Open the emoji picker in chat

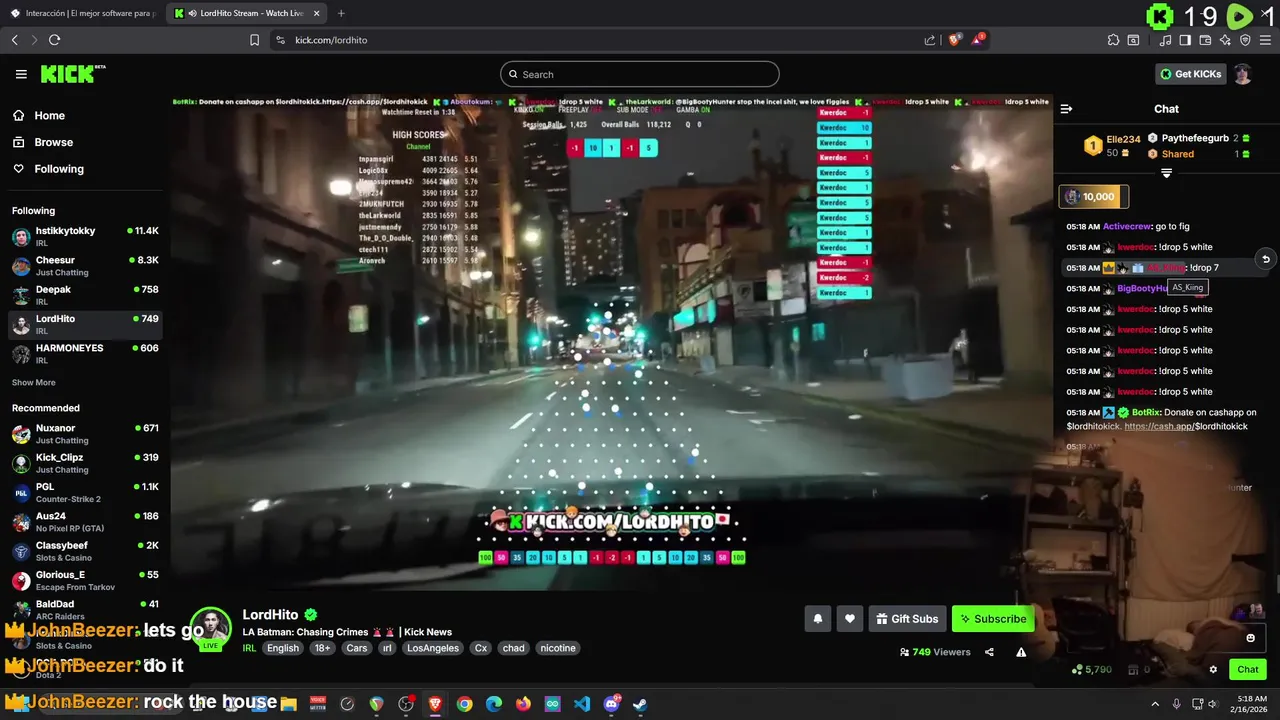1250,638
